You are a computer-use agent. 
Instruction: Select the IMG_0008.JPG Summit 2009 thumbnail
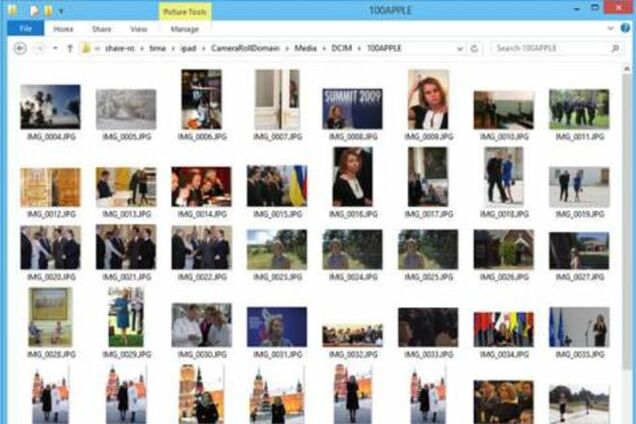[x=351, y=108]
